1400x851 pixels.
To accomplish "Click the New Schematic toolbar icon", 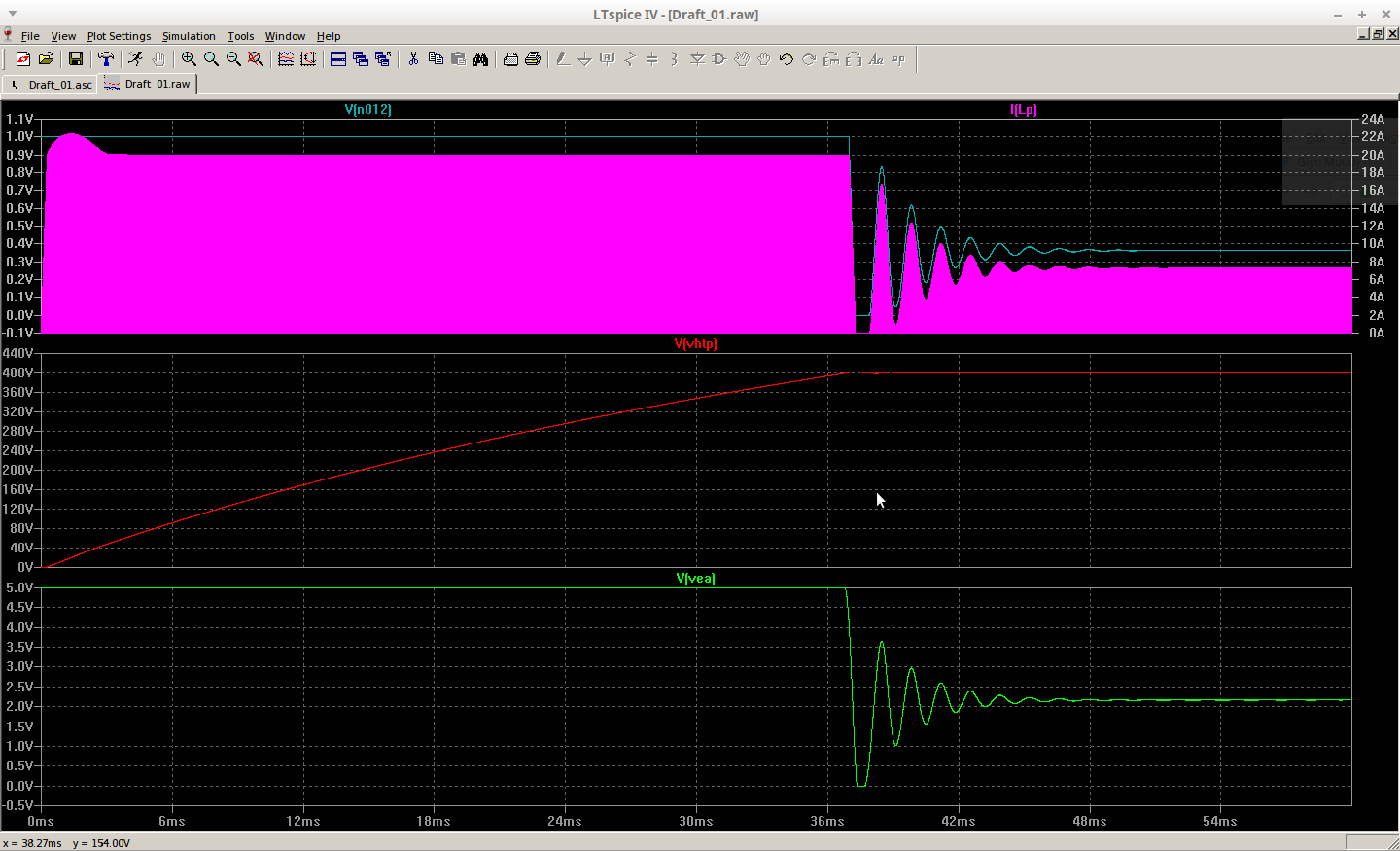I will tap(23, 59).
